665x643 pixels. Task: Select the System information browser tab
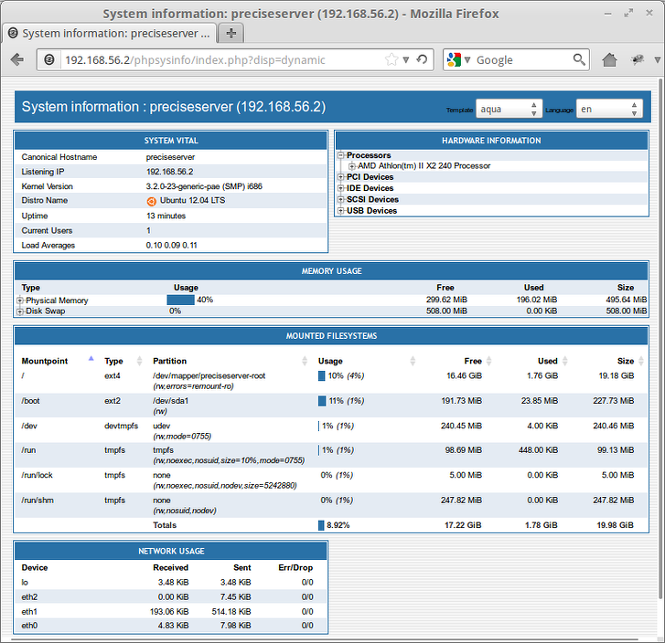(x=110, y=33)
